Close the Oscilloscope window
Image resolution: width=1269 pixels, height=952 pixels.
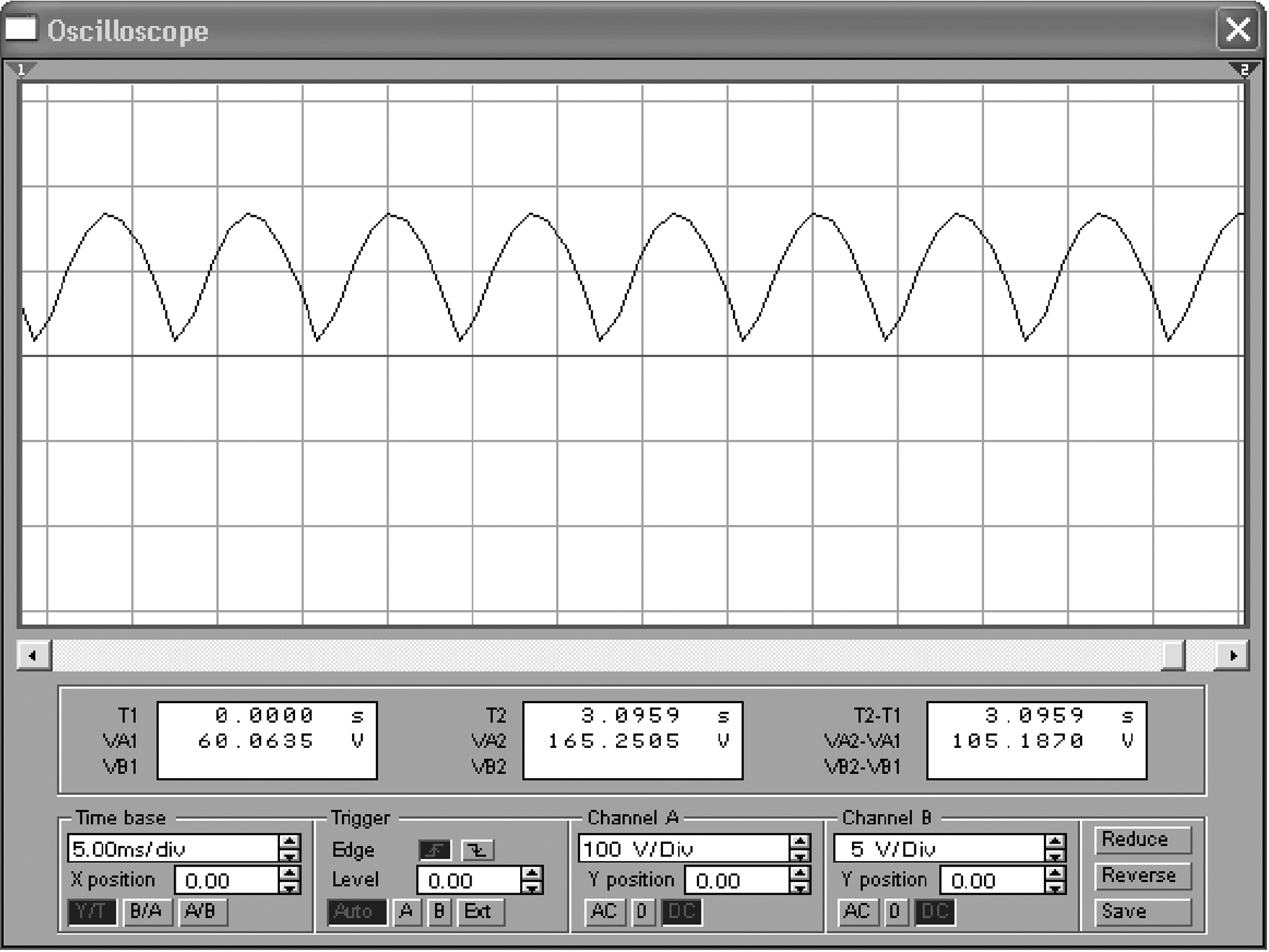point(1237,29)
